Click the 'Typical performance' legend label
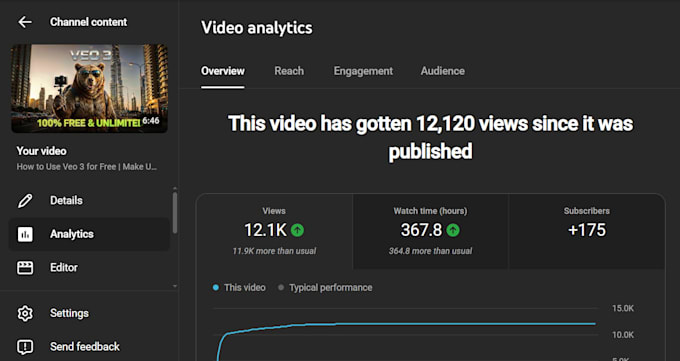Screen dimensions: 680x361 [330, 288]
